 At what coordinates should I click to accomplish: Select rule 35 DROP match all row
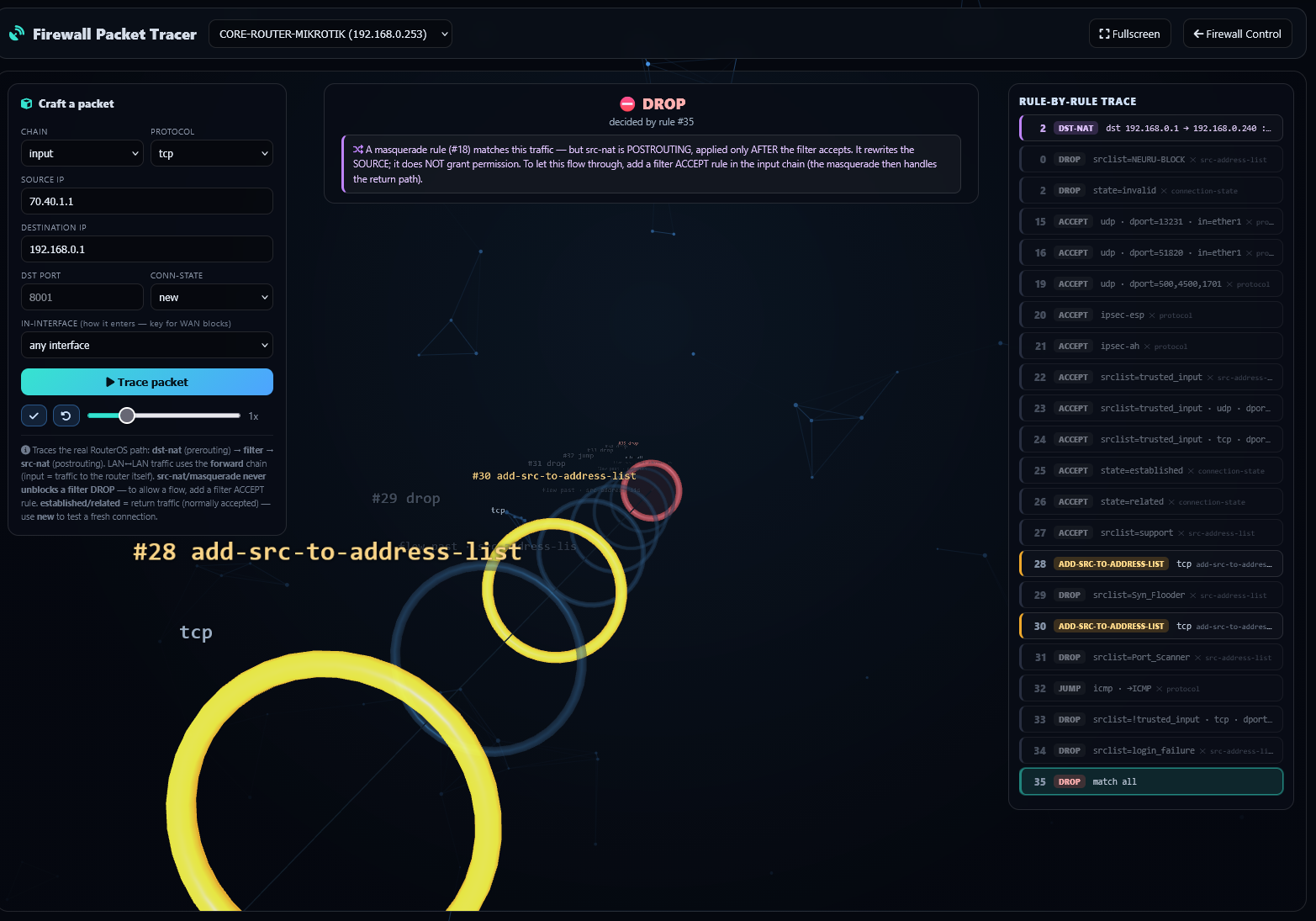pyautogui.click(x=1151, y=781)
